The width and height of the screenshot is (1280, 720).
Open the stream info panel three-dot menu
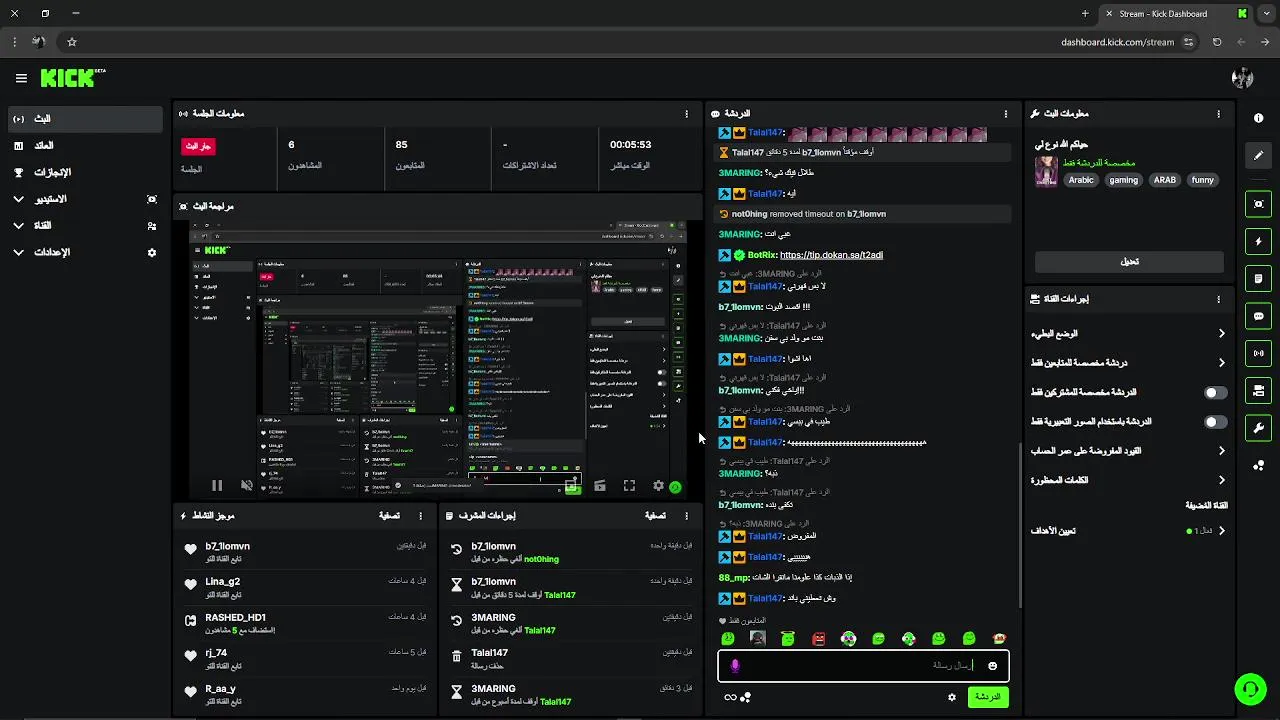[x=1218, y=114]
